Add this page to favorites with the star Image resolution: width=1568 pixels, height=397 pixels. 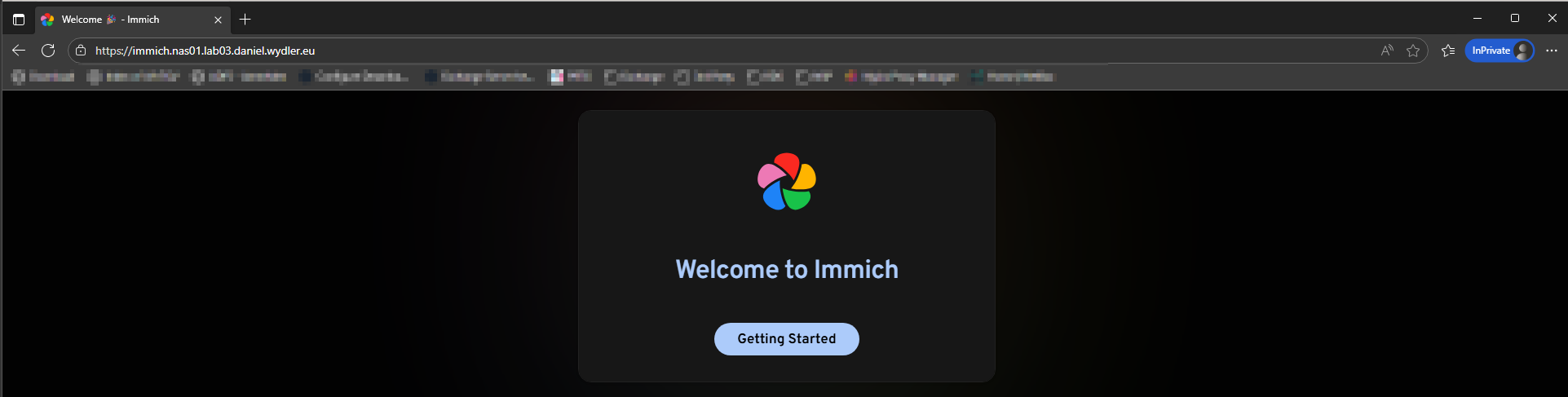(x=1413, y=51)
